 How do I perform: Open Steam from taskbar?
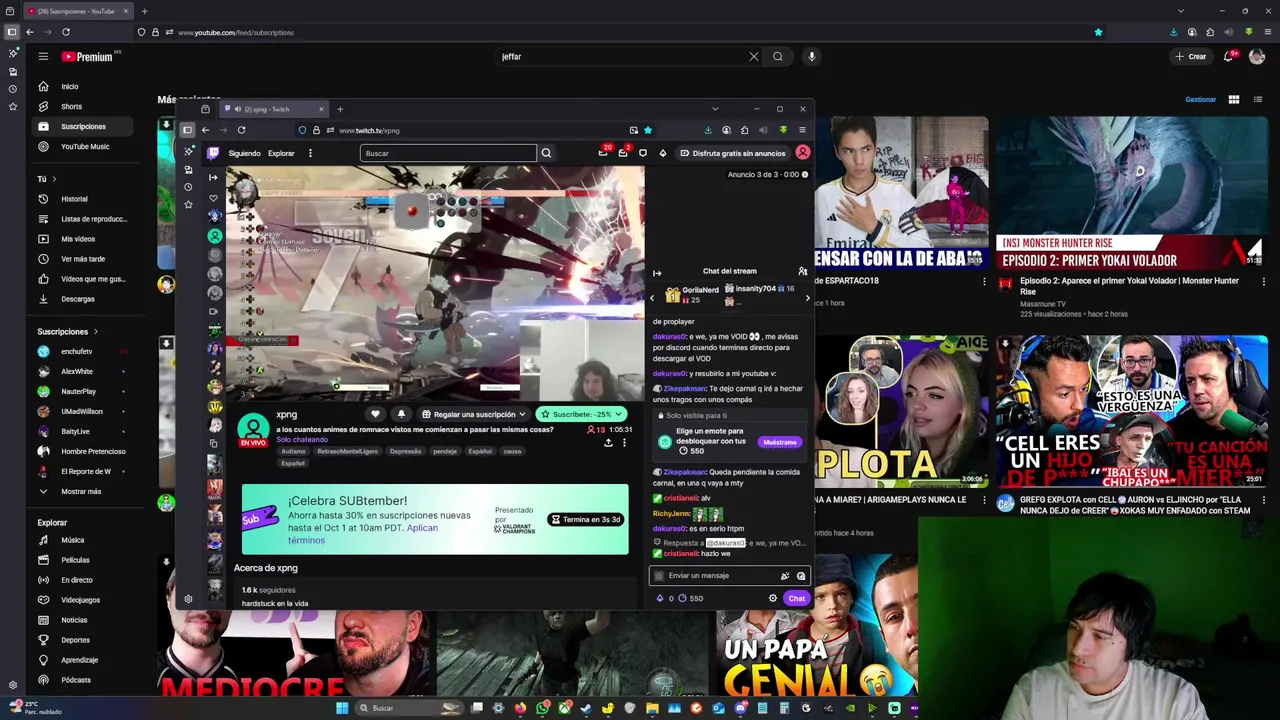[586, 708]
